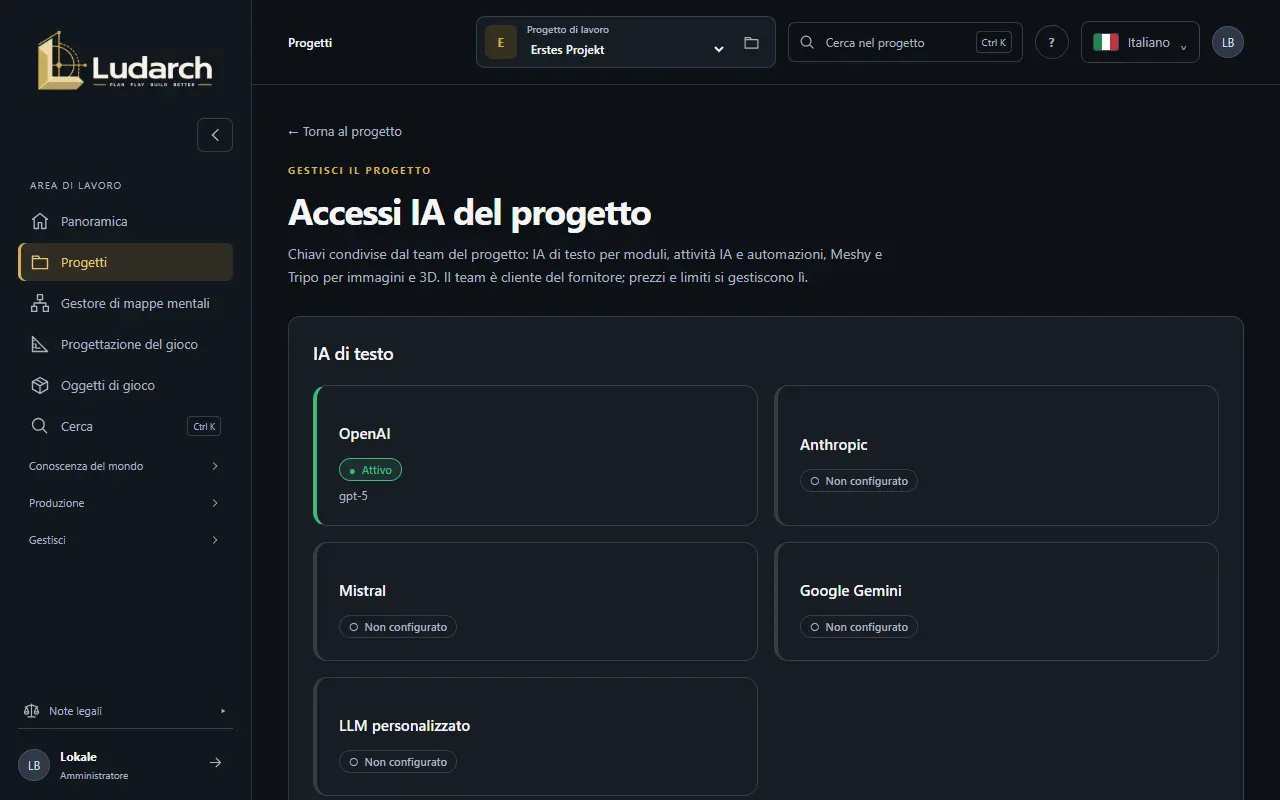Open the Italiano language dropdown

1140,42
